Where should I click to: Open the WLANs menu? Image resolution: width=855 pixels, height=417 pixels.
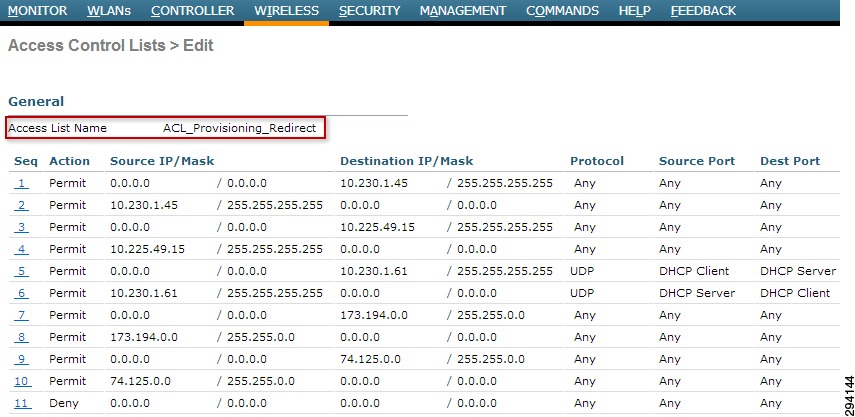[x=109, y=10]
